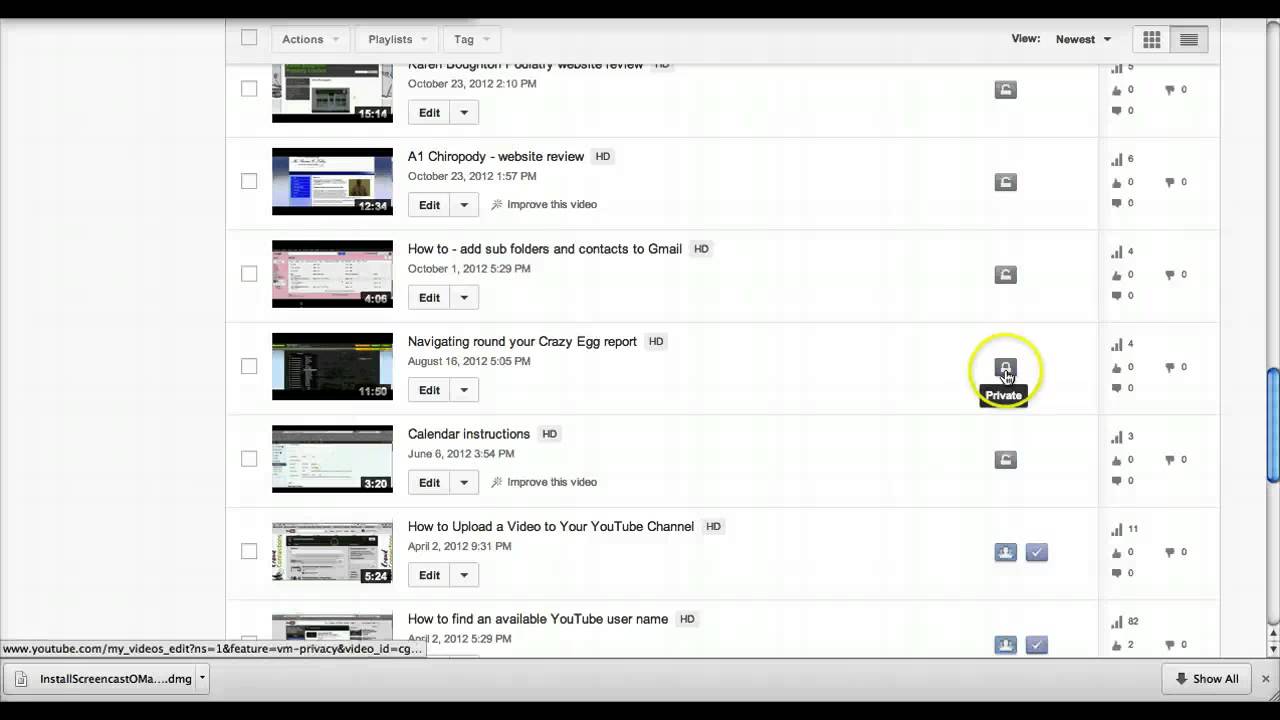Open the Playlists dropdown

point(398,39)
